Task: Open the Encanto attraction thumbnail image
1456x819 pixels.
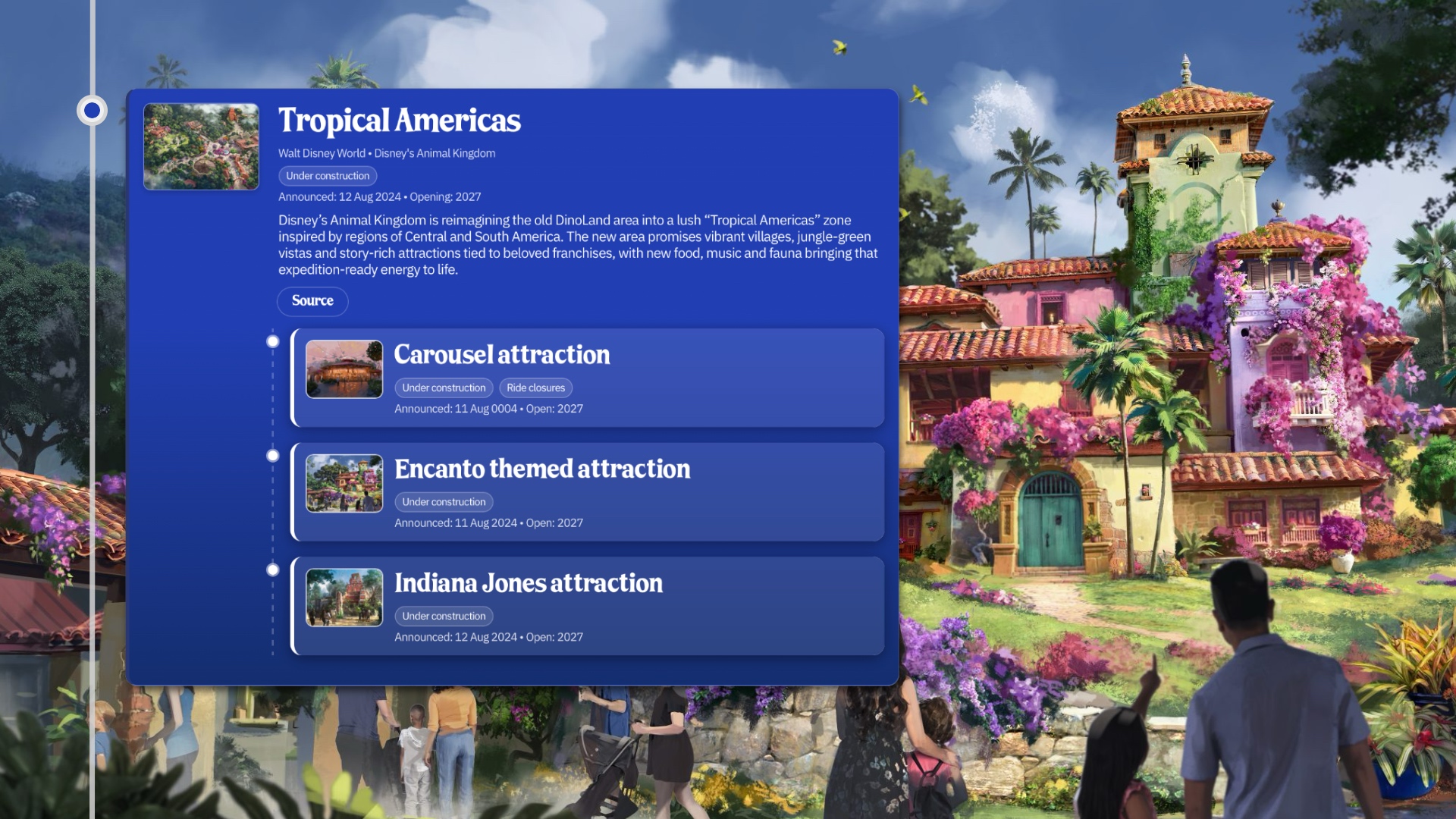Action: click(x=344, y=483)
